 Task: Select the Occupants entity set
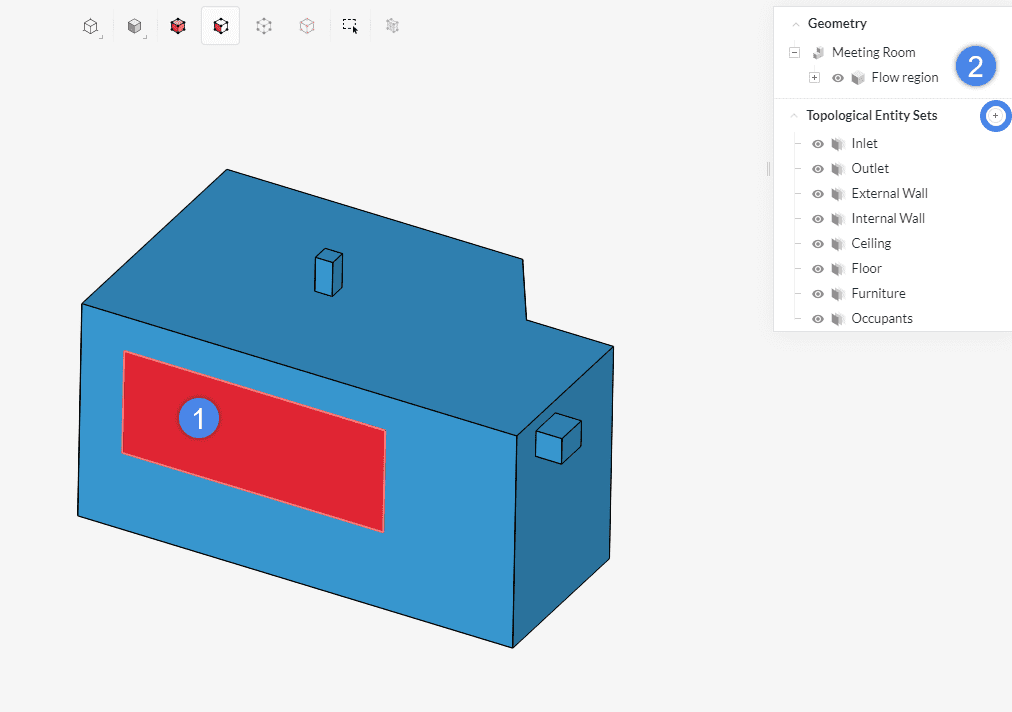[x=881, y=318]
